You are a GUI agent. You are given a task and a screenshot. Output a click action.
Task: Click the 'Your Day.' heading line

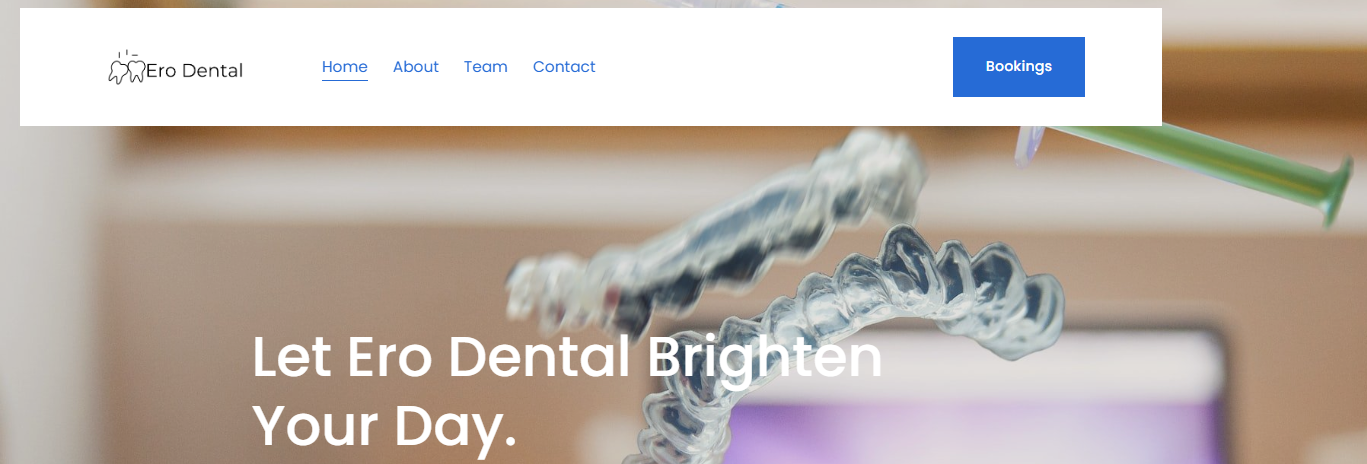pos(385,425)
